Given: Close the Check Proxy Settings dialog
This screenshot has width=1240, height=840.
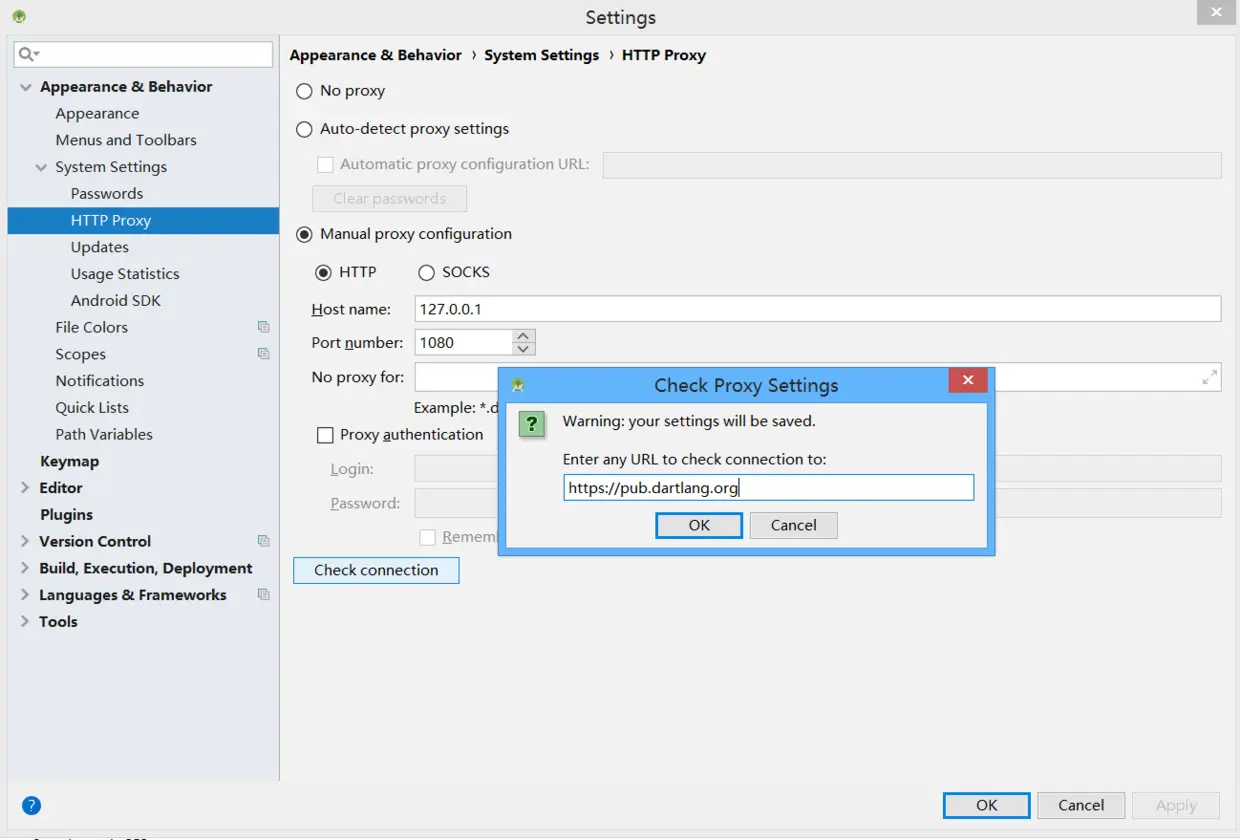Looking at the screenshot, I should 968,380.
